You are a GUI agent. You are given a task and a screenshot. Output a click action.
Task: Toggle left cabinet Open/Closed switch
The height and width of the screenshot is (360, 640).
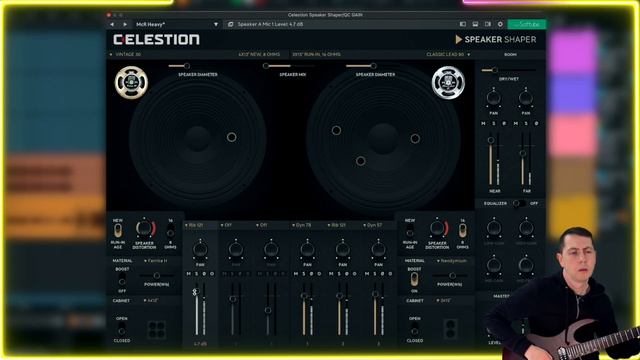[x=122, y=329]
